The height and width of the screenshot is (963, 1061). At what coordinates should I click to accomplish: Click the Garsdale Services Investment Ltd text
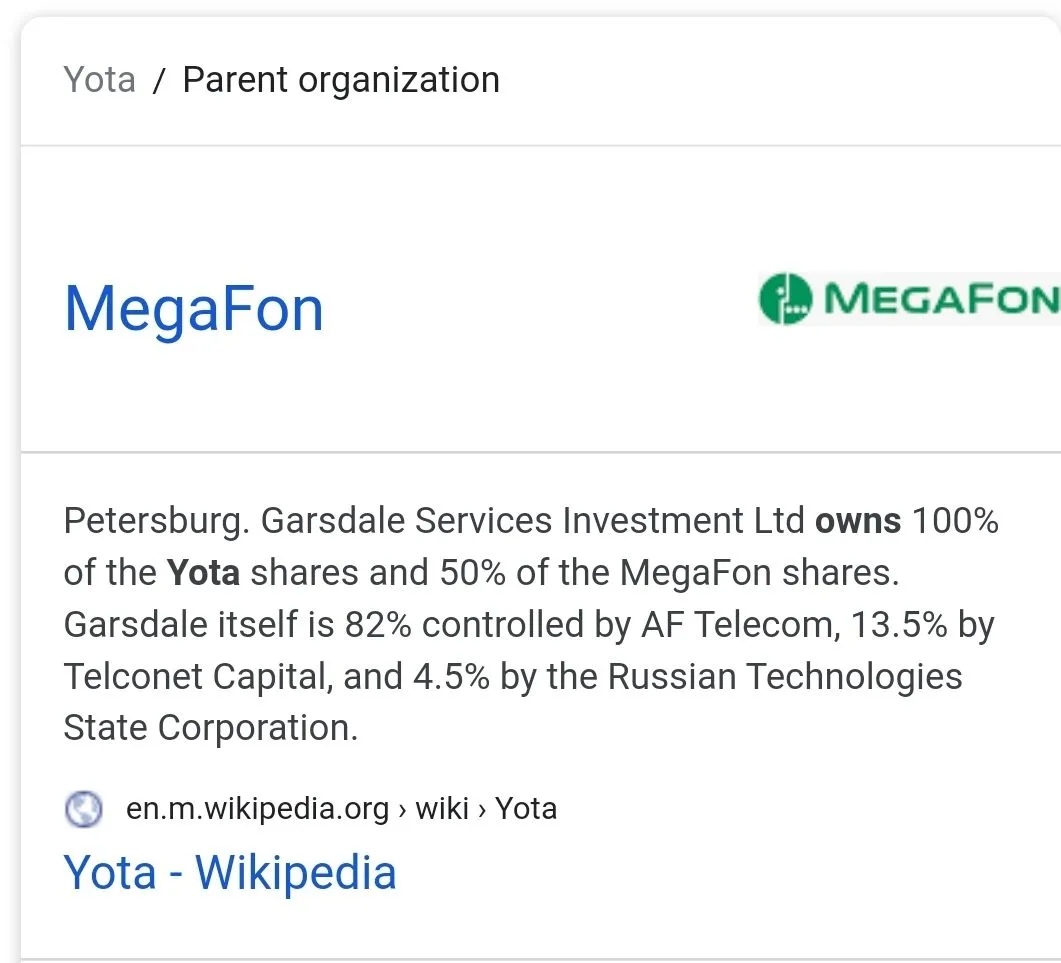click(532, 521)
